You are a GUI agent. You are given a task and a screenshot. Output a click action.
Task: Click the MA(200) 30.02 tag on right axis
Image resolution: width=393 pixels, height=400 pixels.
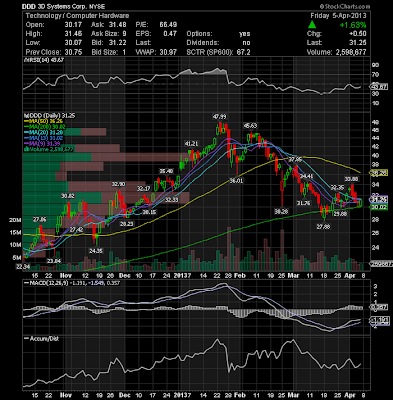pyautogui.click(x=379, y=207)
